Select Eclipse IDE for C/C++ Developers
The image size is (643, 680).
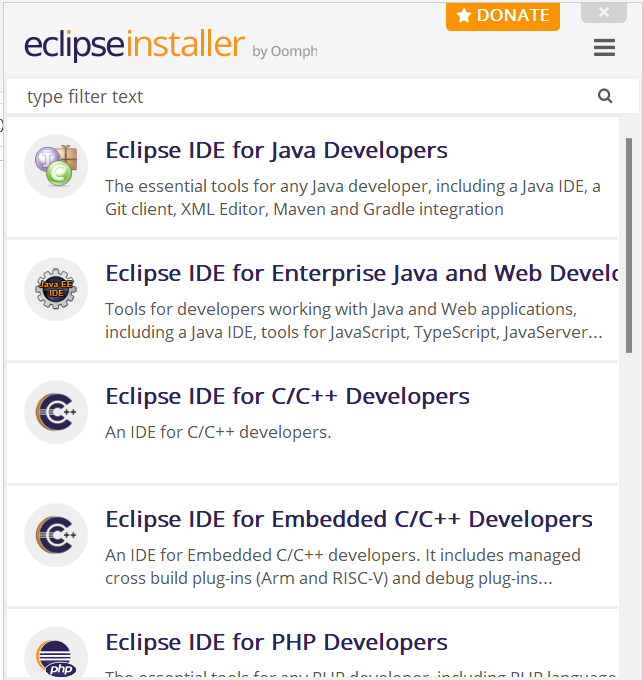313,423
